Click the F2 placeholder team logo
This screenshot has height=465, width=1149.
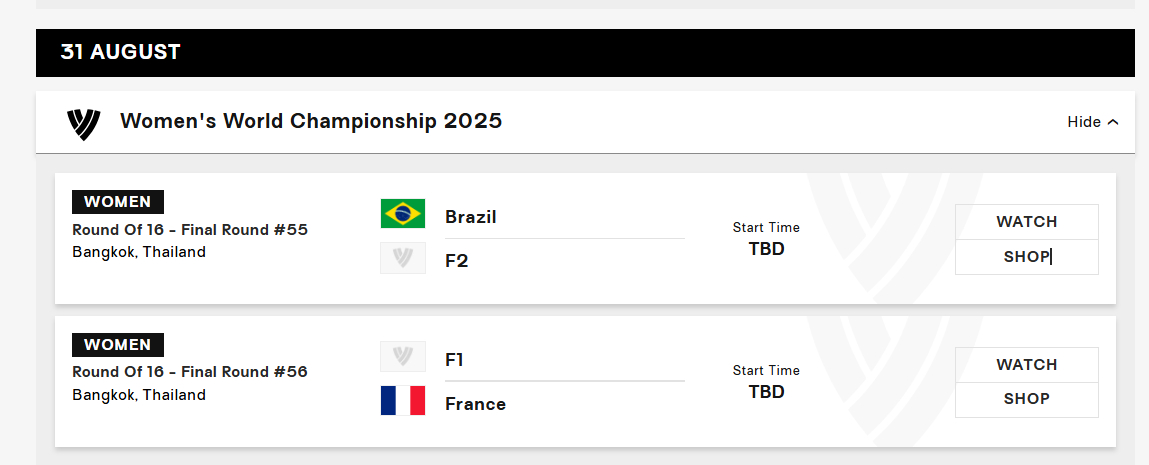(x=403, y=258)
